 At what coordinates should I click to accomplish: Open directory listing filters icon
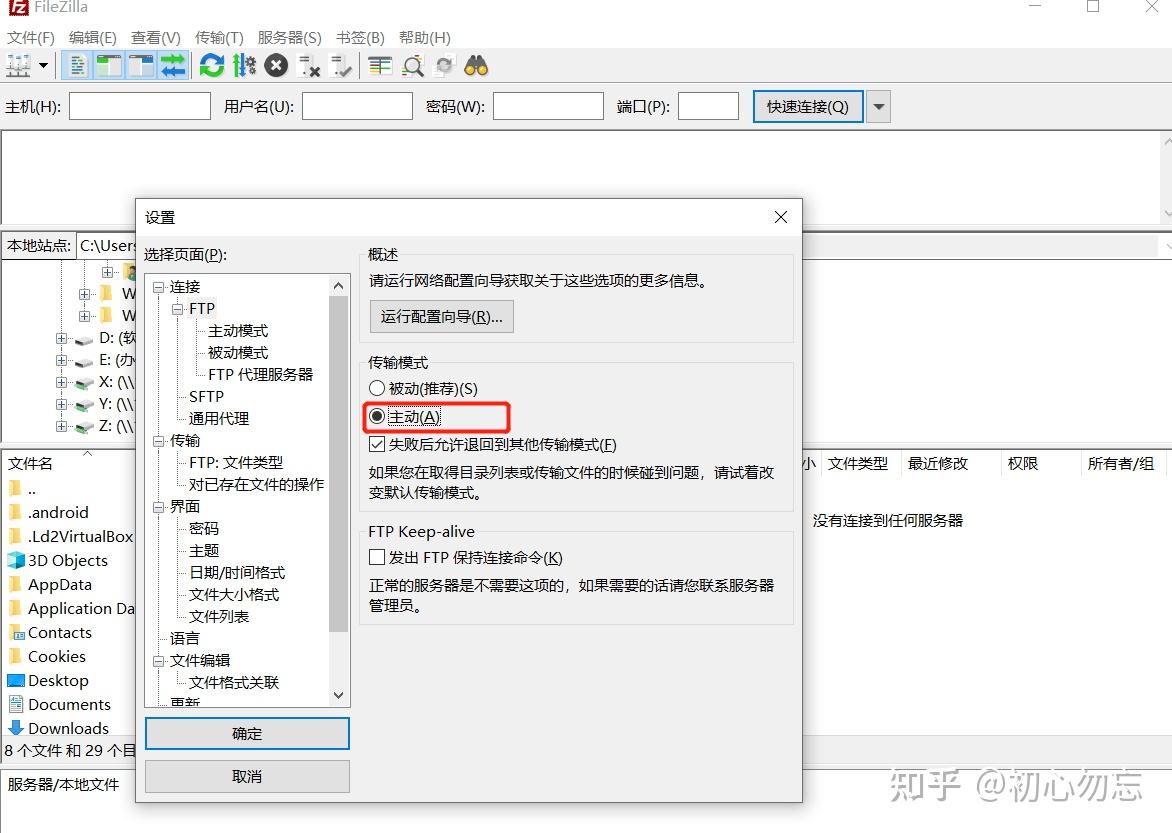(x=380, y=66)
